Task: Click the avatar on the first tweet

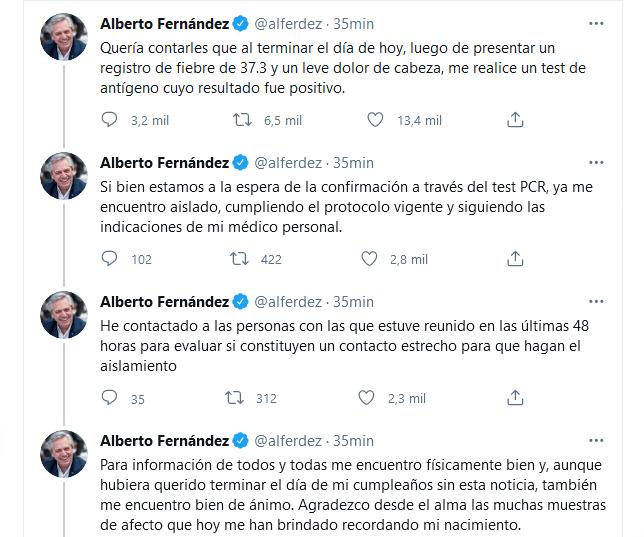Action: click(x=62, y=37)
